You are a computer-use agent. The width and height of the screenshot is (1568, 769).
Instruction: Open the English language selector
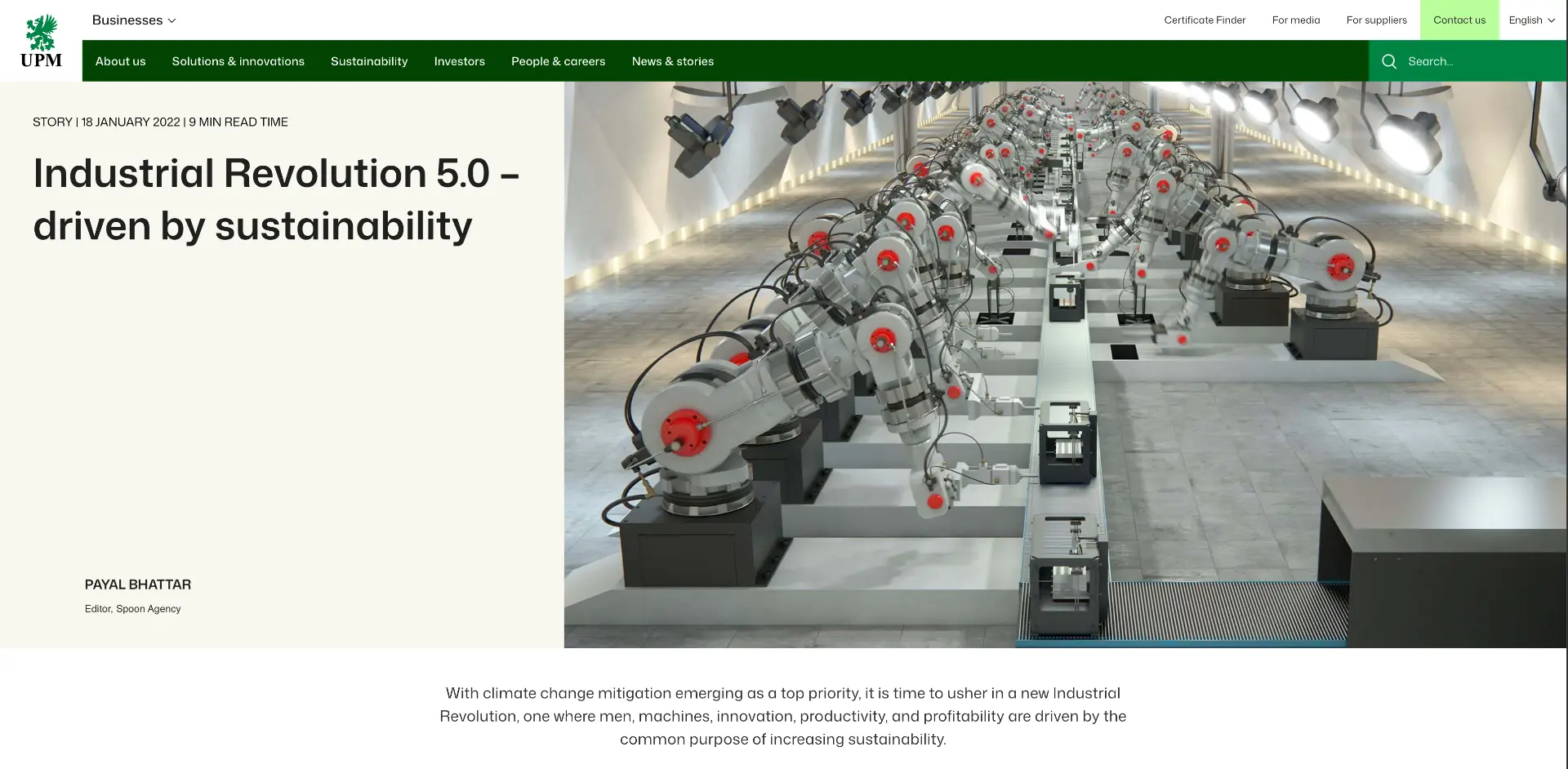point(1532,20)
